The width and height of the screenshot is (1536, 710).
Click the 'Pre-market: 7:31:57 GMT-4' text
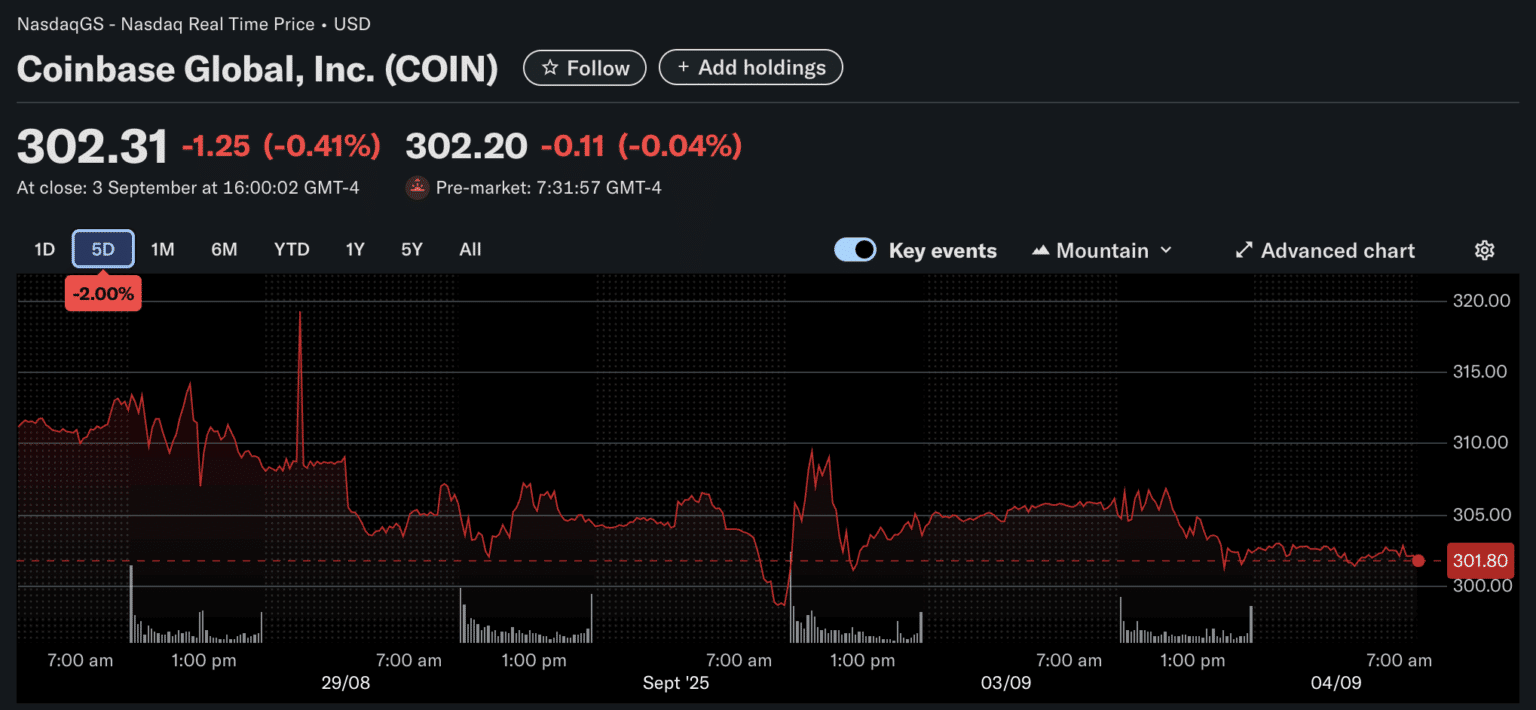point(549,187)
